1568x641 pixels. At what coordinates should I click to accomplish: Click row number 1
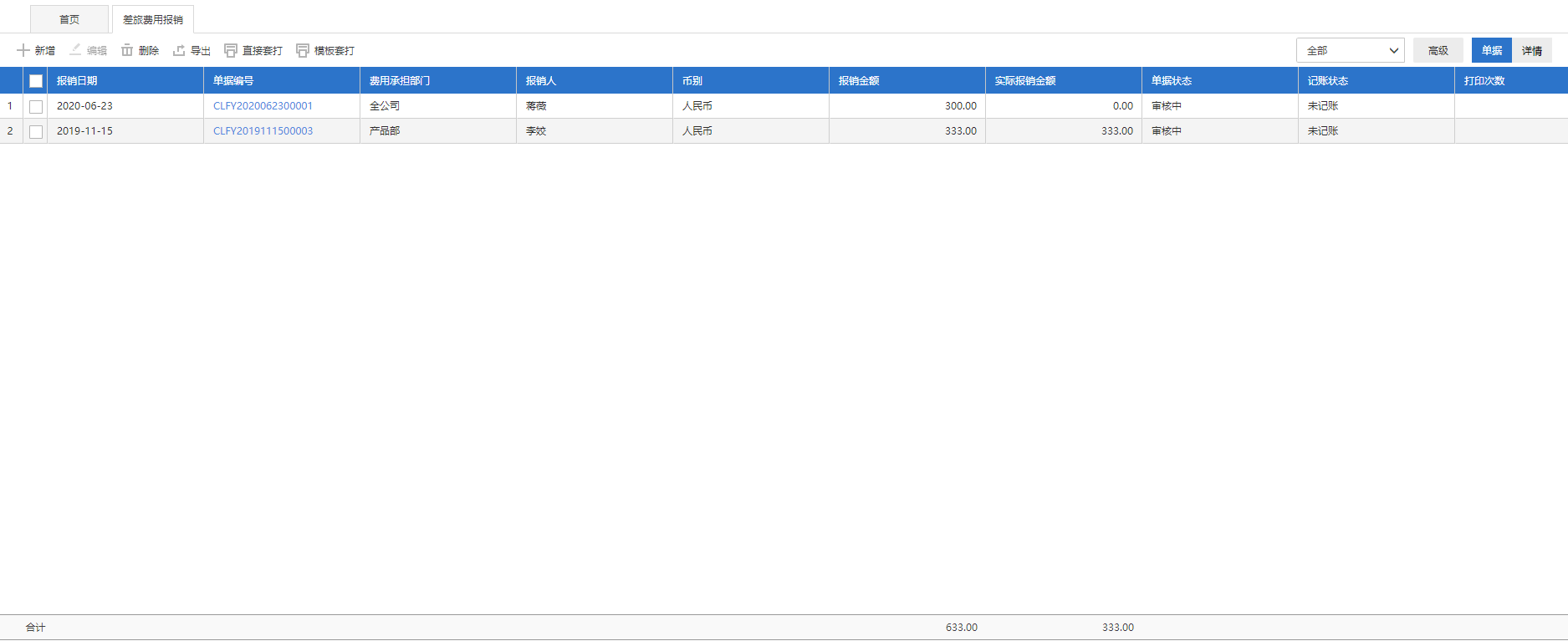tap(11, 106)
